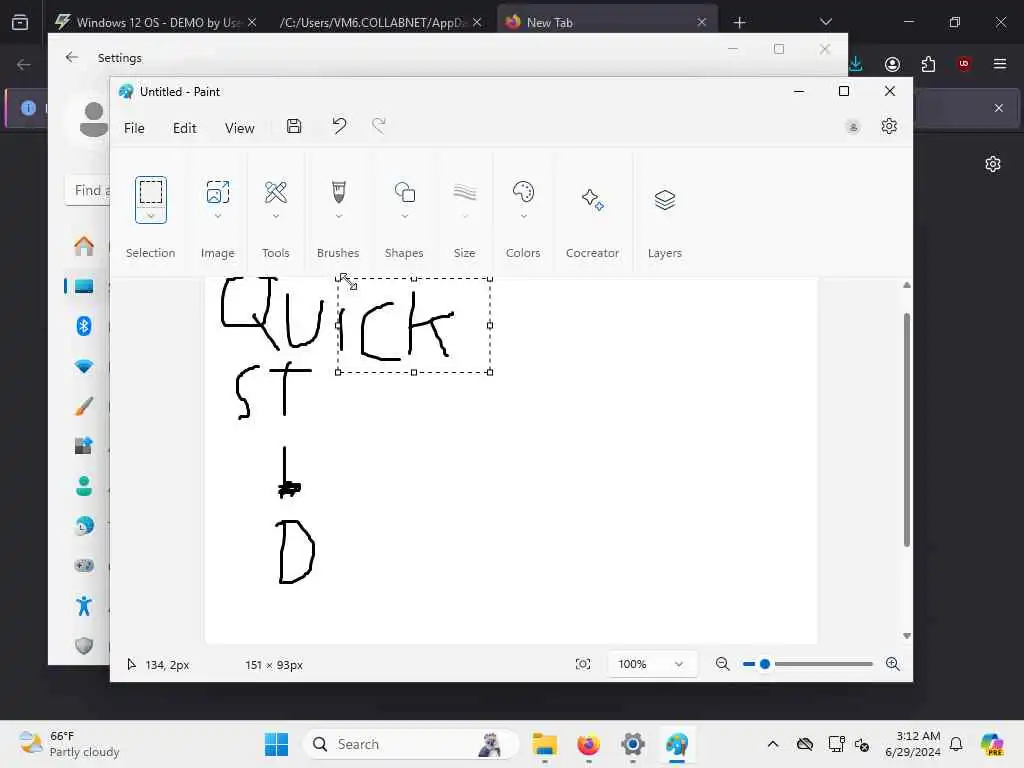Open browser tab list chevron
Screen dimensions: 1024x768
click(x=825, y=22)
